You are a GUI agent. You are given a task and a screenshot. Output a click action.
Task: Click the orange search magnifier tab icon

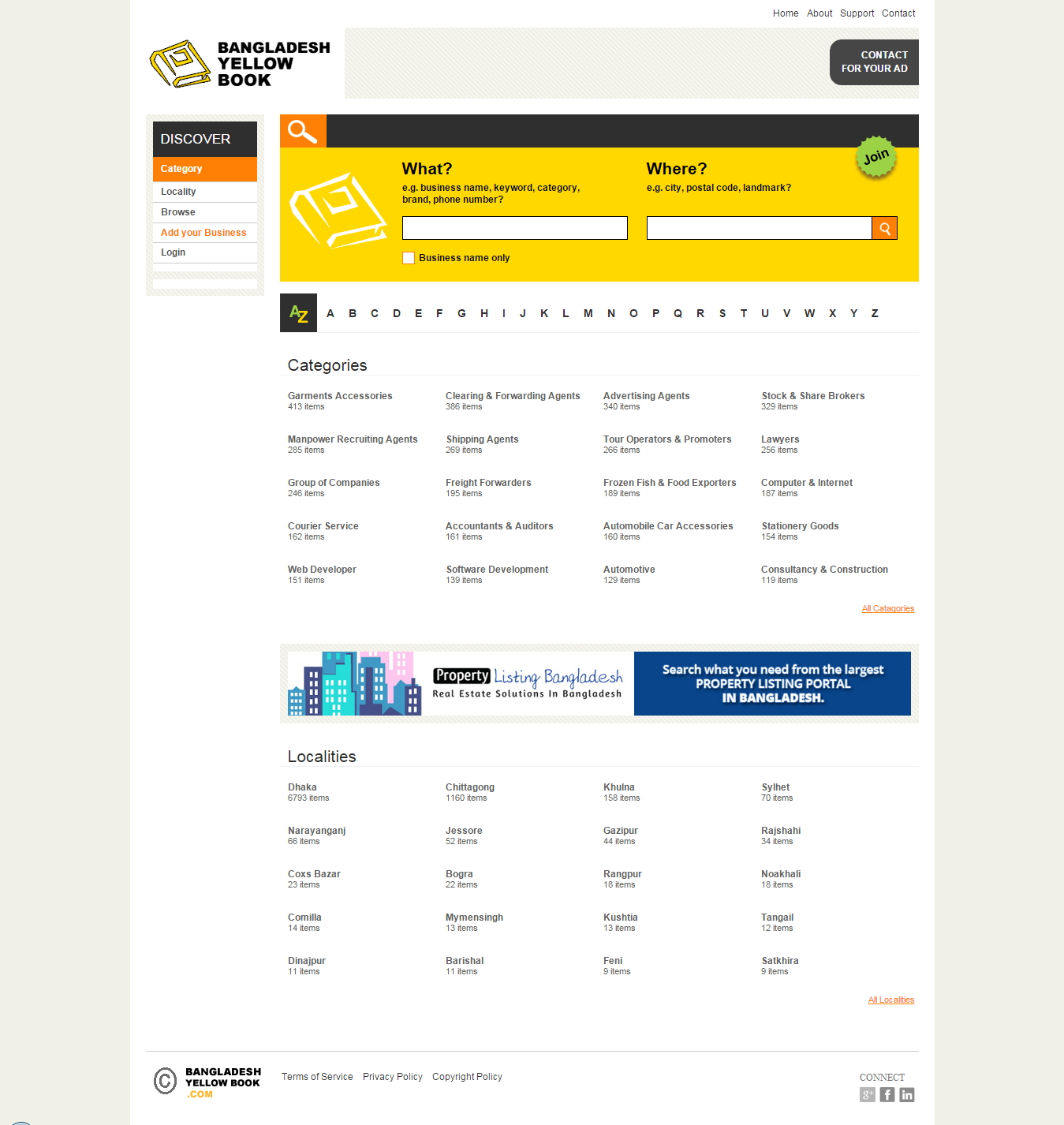point(303,131)
